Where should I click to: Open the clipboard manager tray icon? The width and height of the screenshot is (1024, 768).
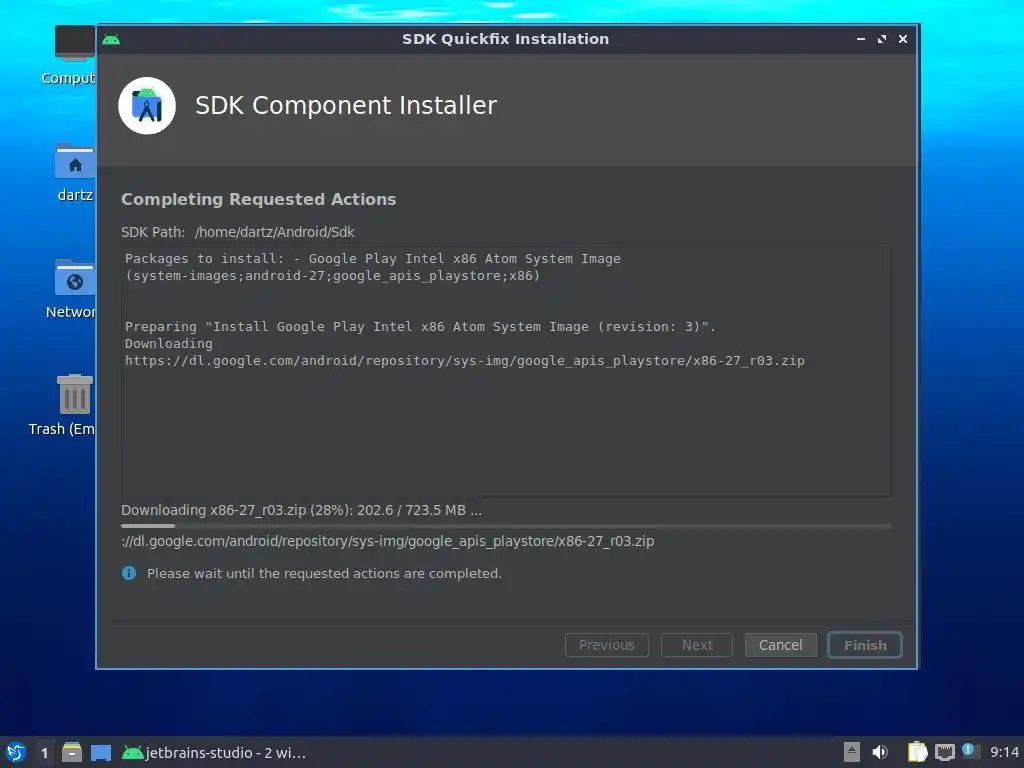pyautogui.click(x=917, y=752)
